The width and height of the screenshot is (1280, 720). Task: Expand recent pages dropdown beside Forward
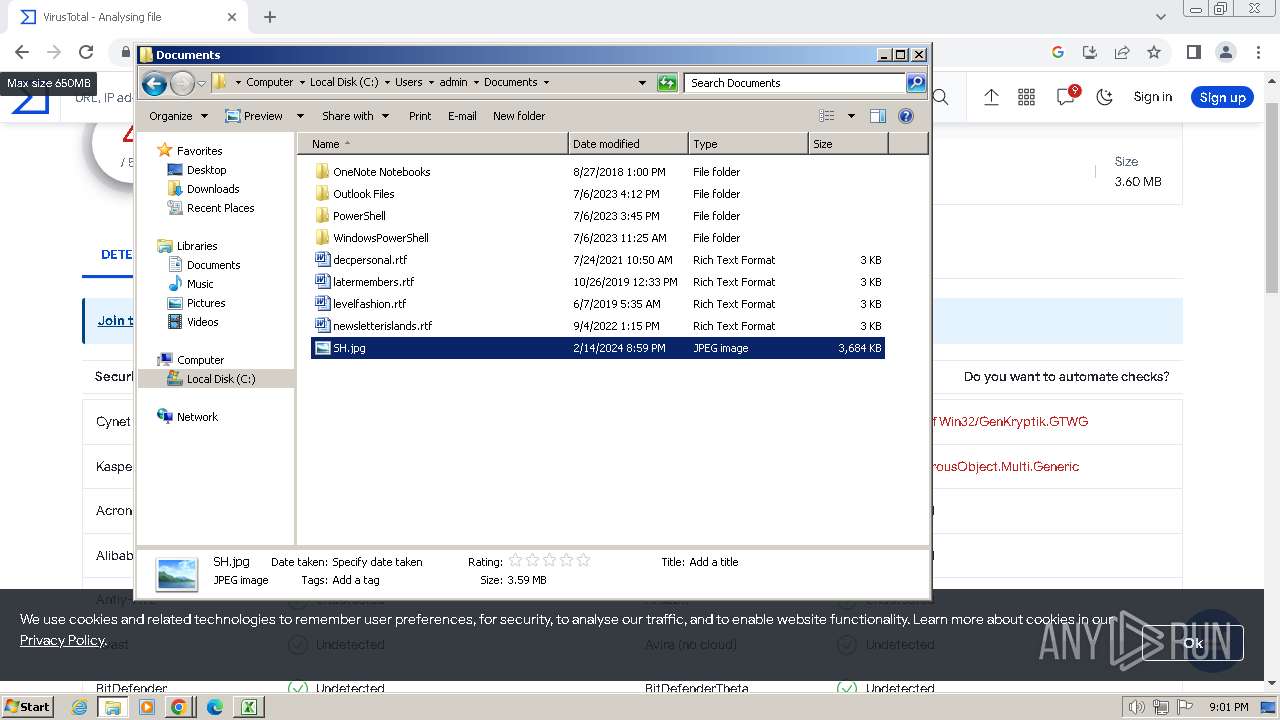coord(201,83)
